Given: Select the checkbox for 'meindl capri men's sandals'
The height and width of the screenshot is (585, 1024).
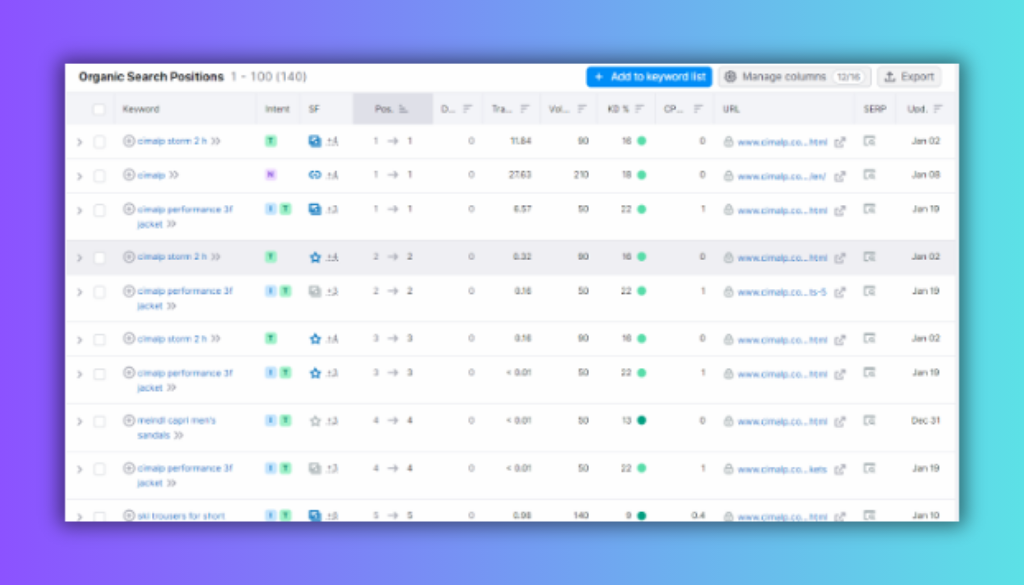Looking at the screenshot, I should 99,421.
